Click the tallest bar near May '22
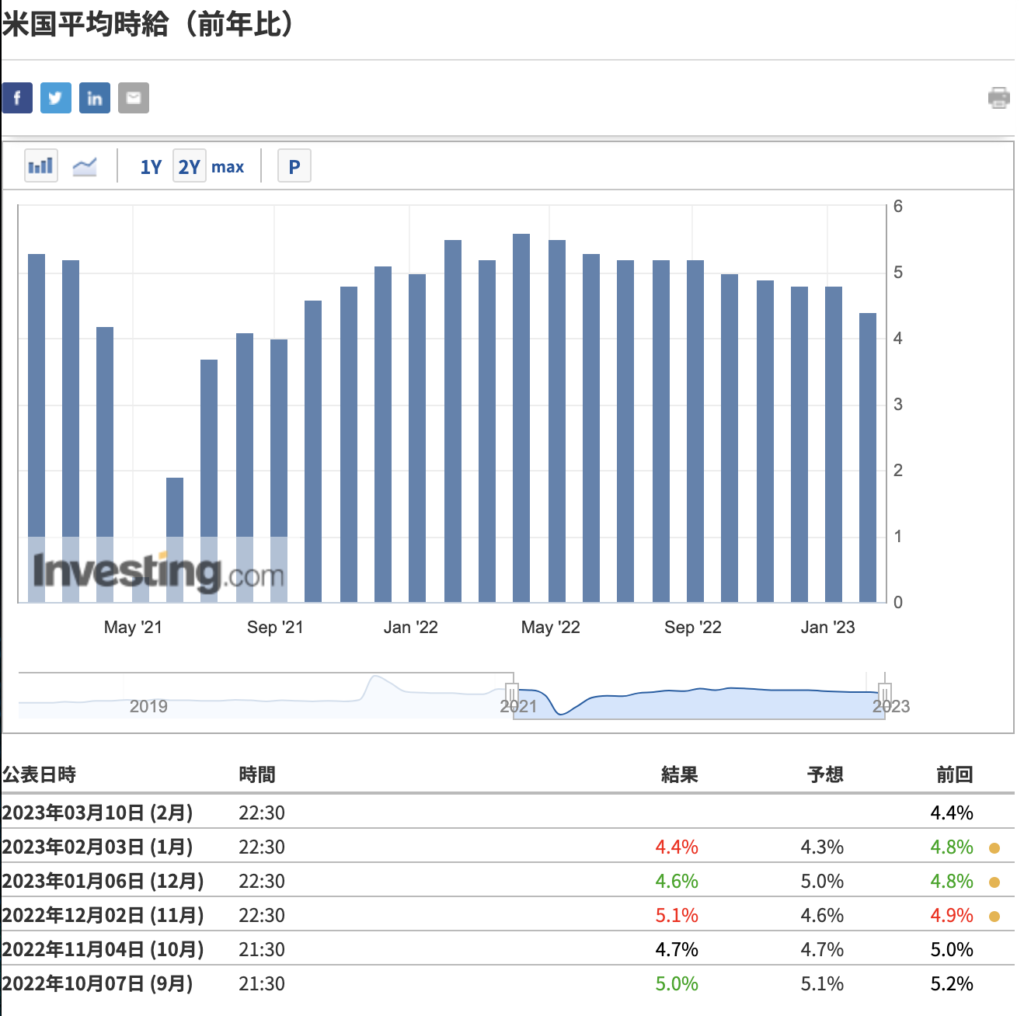 coord(521,418)
